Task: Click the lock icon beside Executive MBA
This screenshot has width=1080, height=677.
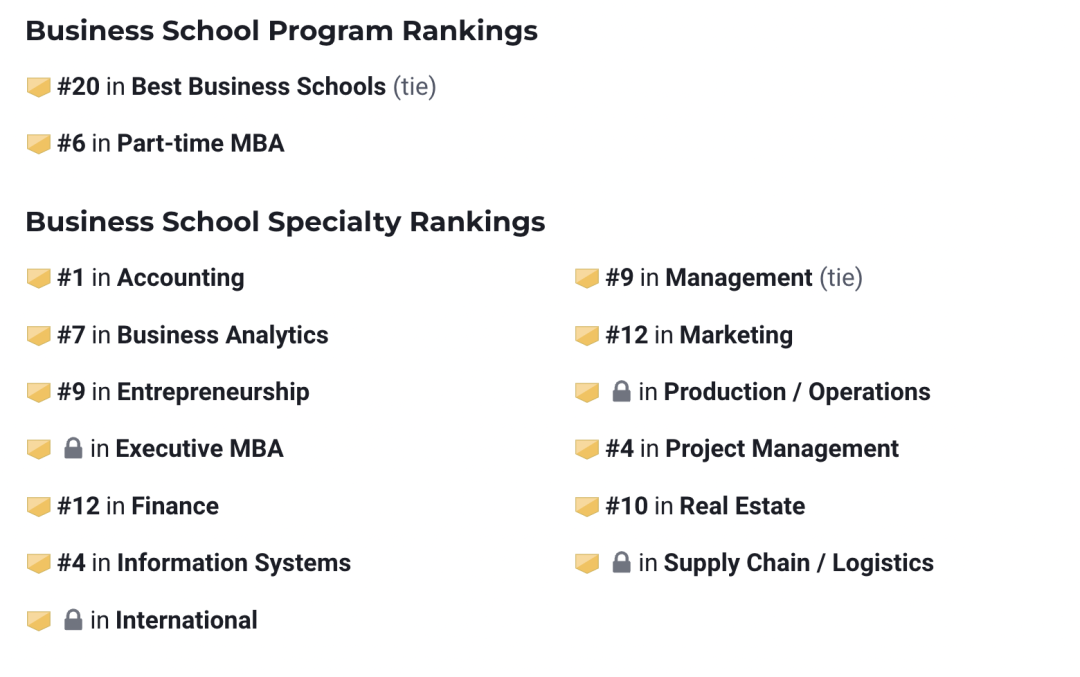Action: (x=72, y=449)
